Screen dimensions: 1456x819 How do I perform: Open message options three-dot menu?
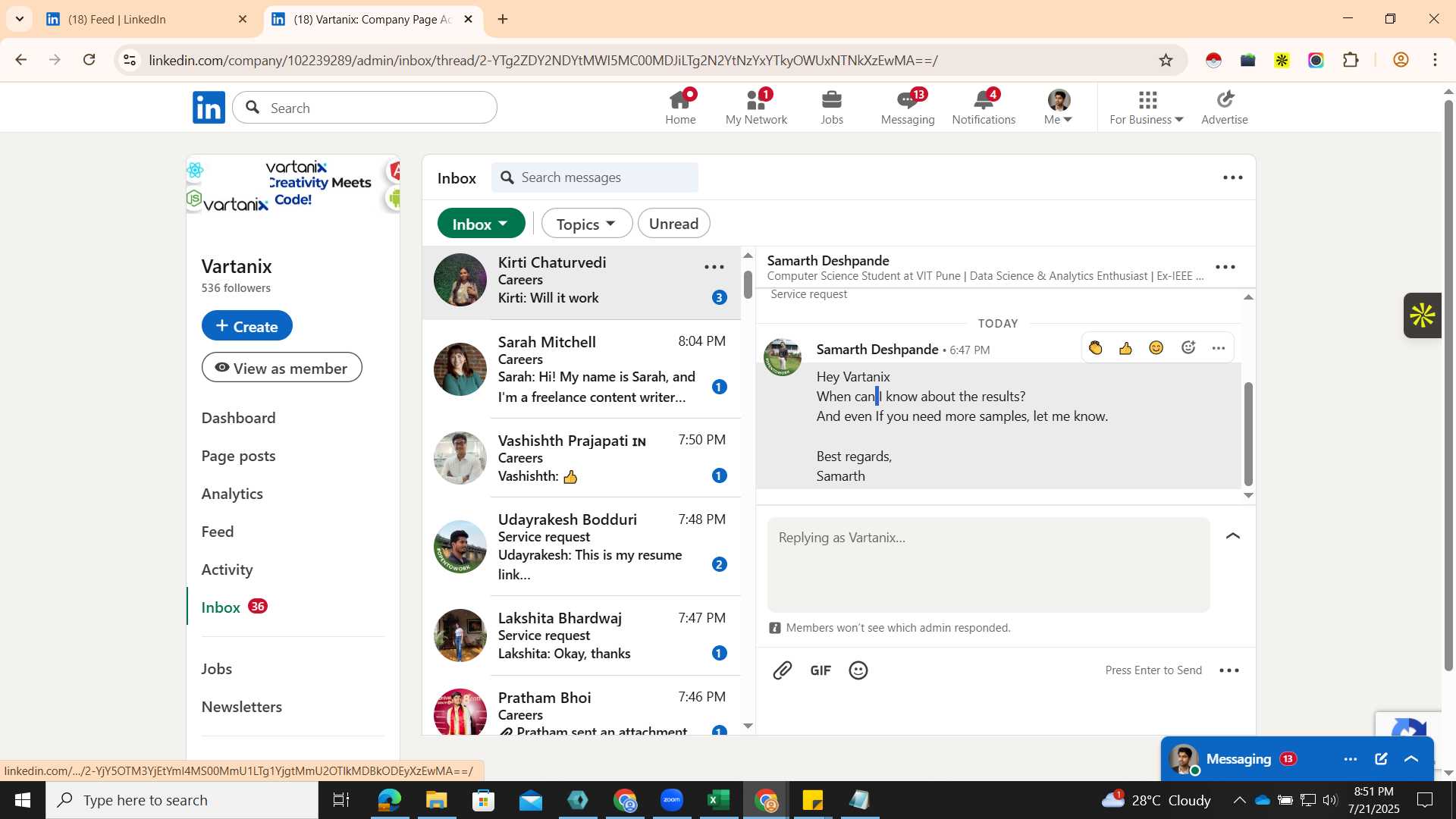(1219, 348)
